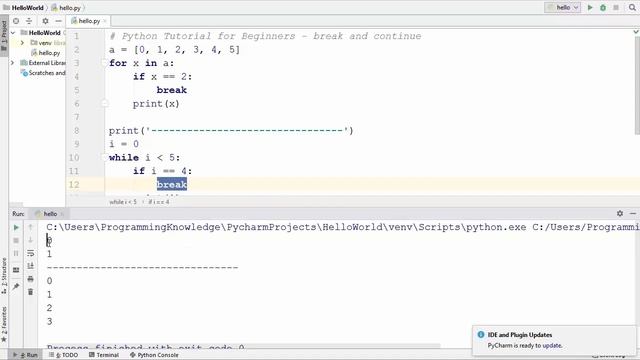The width and height of the screenshot is (640, 360).
Task: Start debugging with the bug icon
Action: 603,7
